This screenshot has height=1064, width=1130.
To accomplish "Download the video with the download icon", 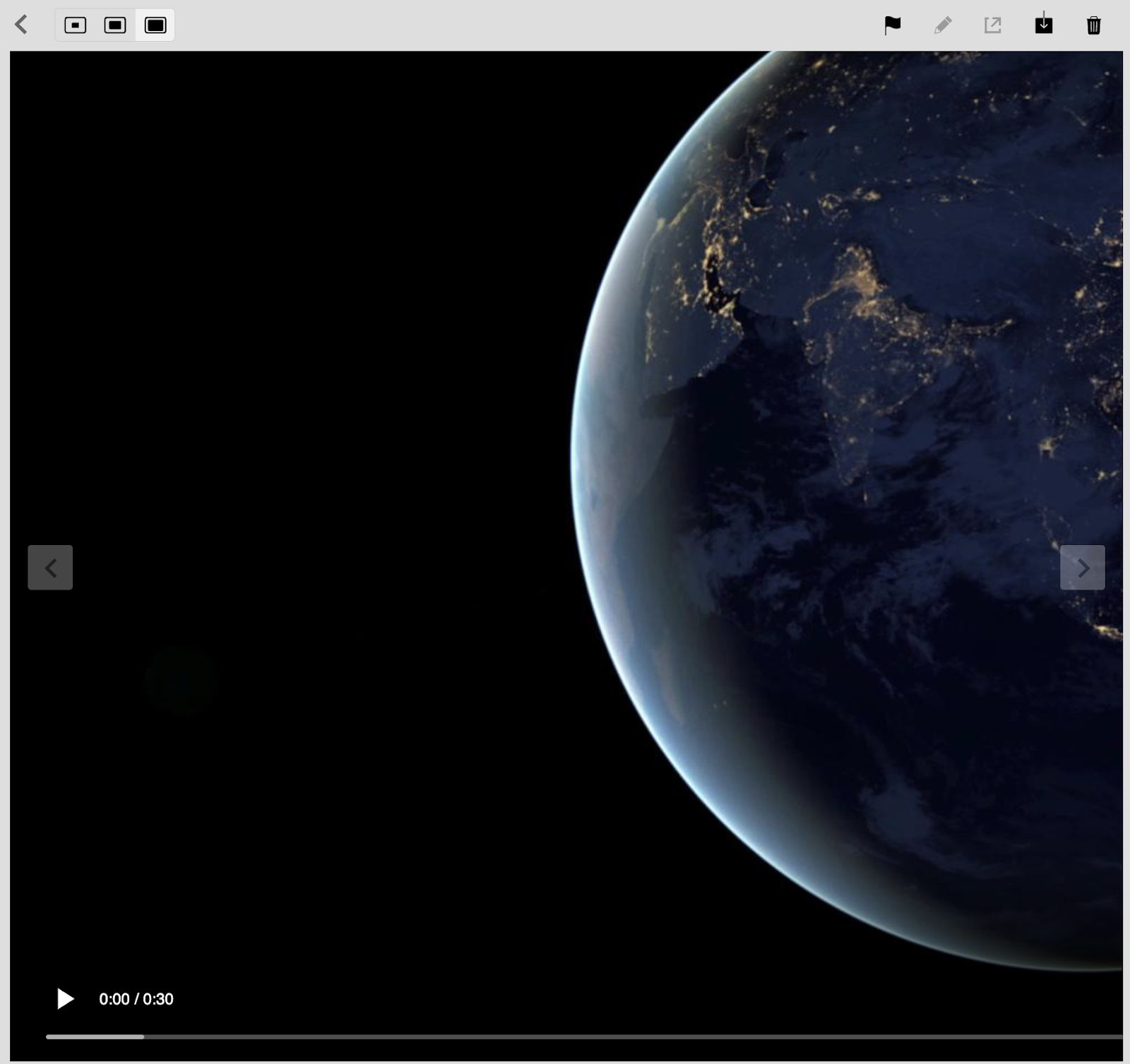I will coord(1044,24).
